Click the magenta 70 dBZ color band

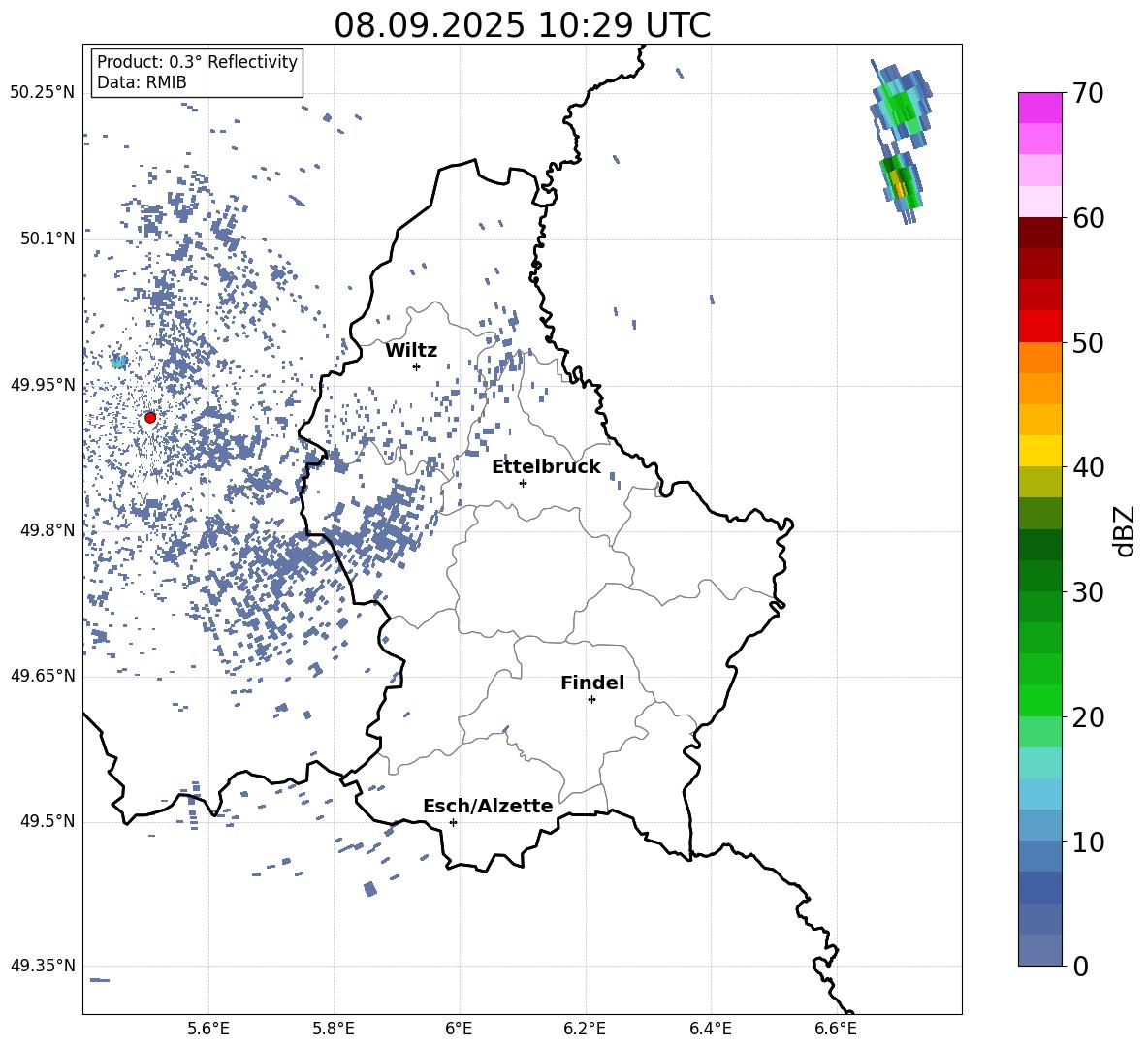tap(1039, 108)
